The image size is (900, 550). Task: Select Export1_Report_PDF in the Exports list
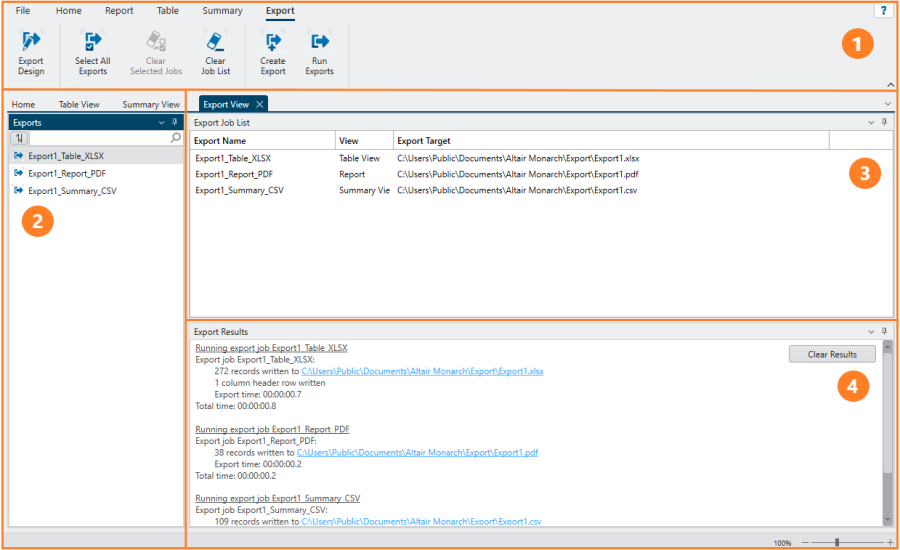click(x=66, y=173)
